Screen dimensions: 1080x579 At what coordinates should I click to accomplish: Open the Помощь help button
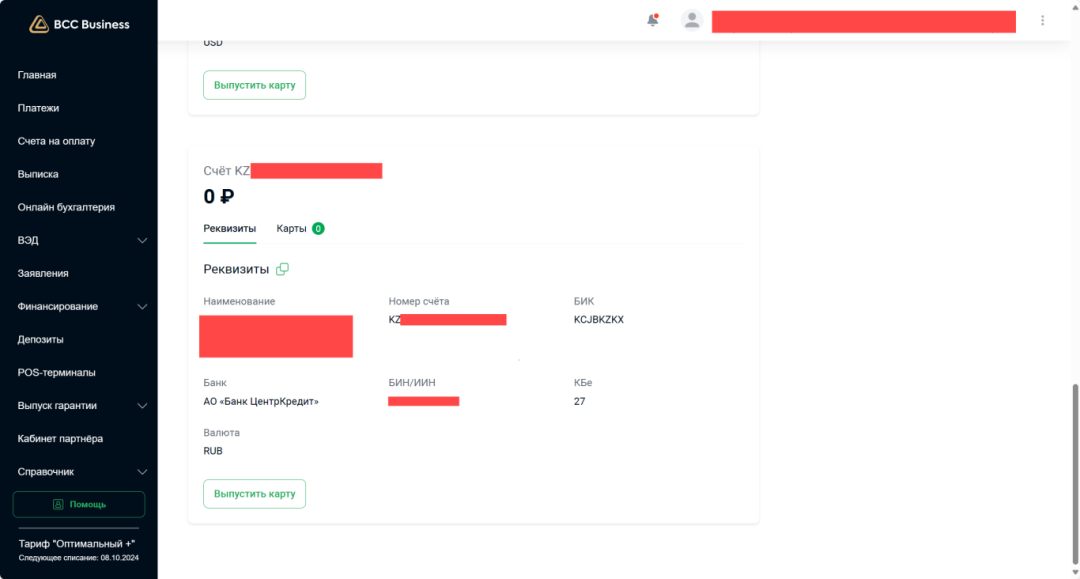click(79, 504)
